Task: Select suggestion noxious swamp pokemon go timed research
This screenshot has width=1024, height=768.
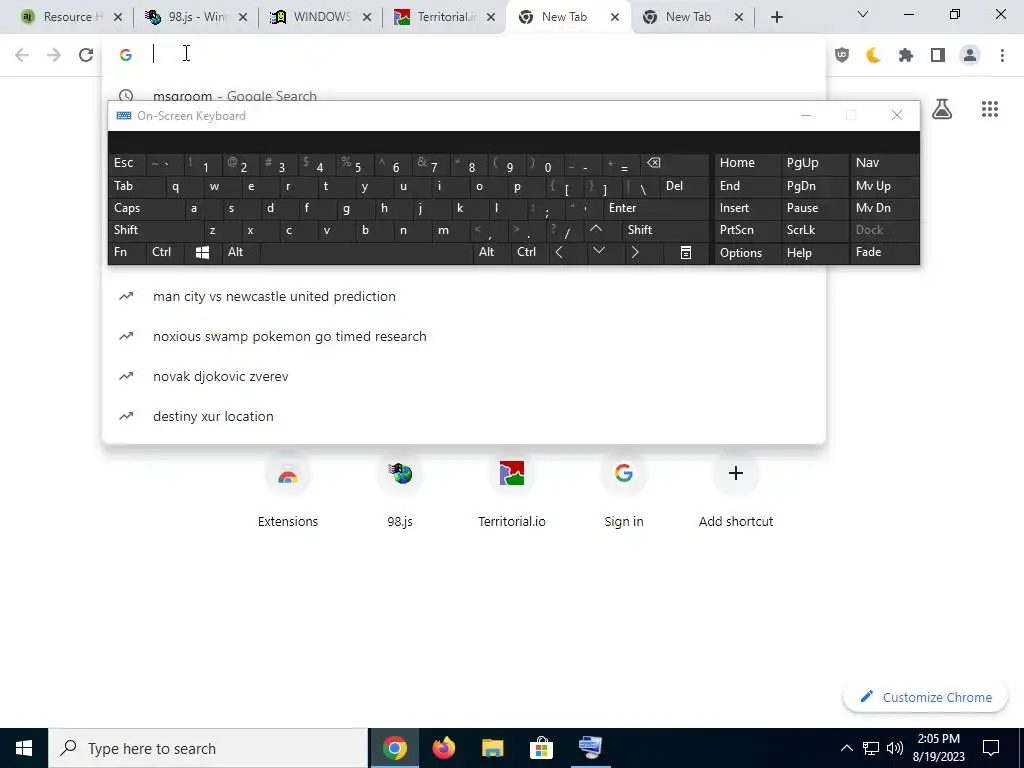Action: [464, 336]
